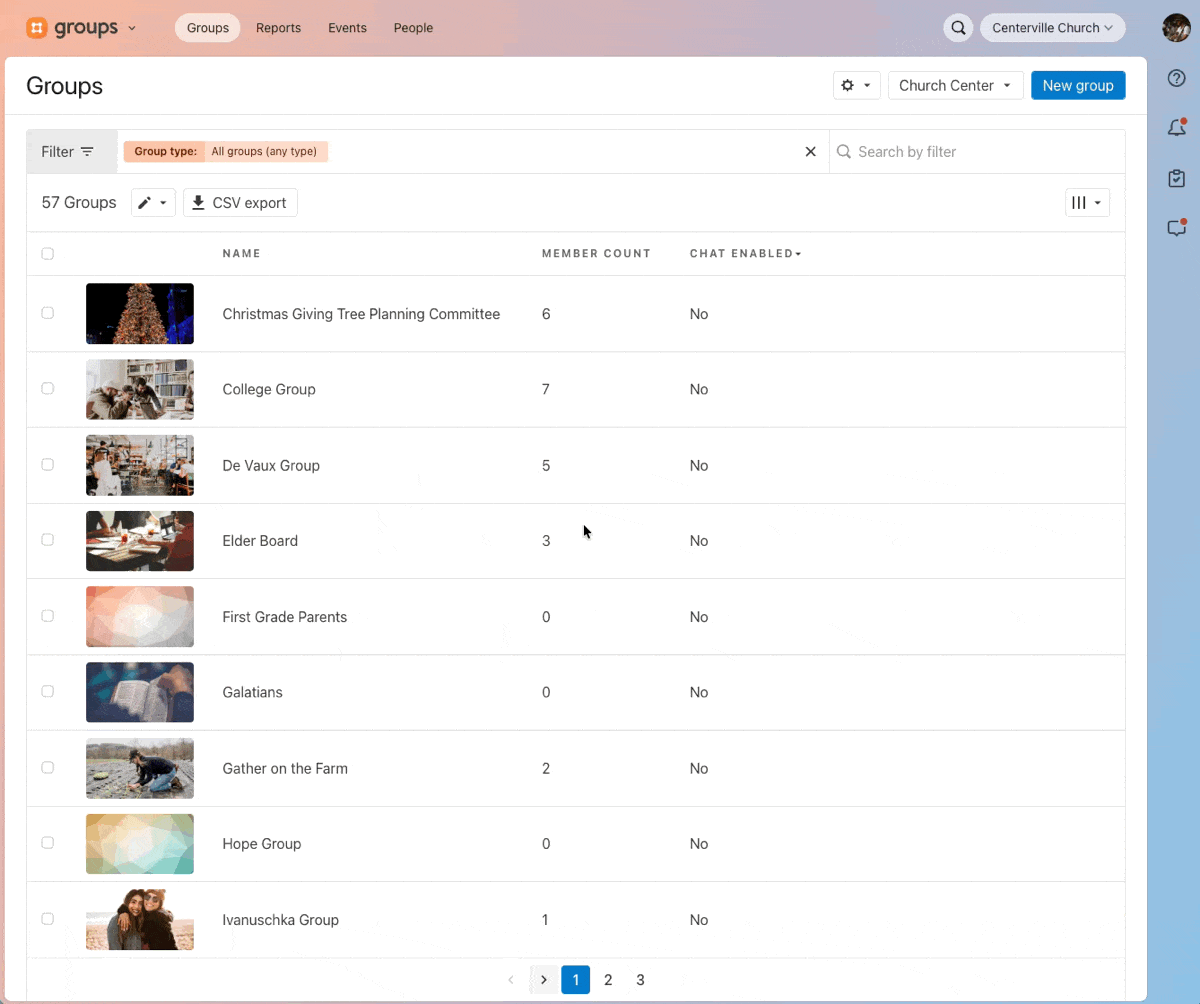Open the Gather on the Farm name
Screen dimensions: 1200x1004
tap(285, 768)
